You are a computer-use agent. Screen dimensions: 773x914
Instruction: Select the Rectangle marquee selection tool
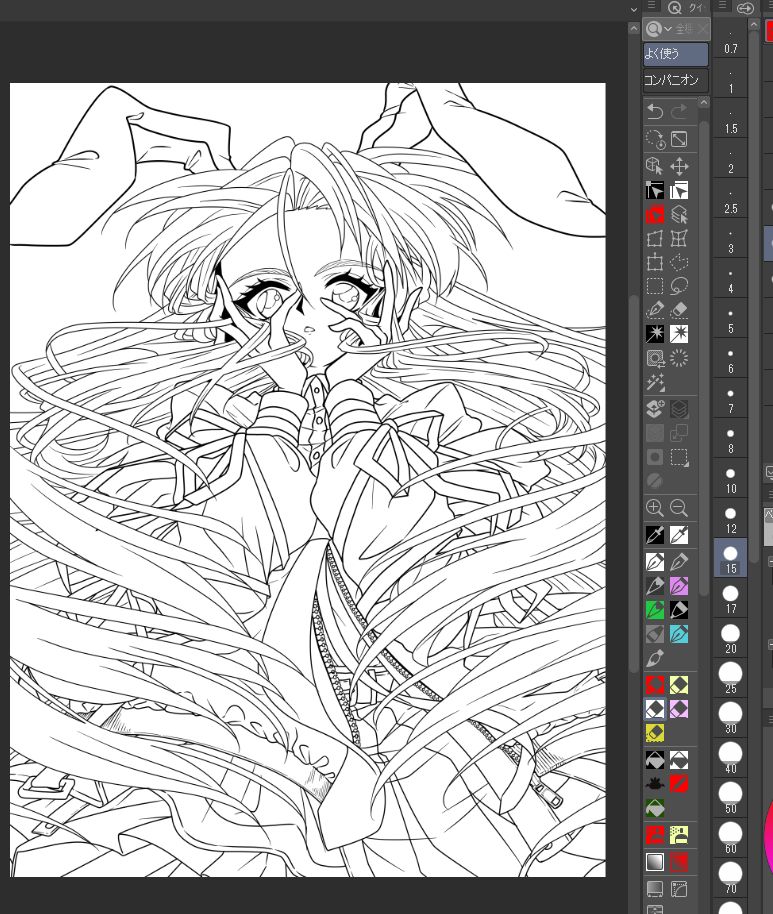click(655, 286)
